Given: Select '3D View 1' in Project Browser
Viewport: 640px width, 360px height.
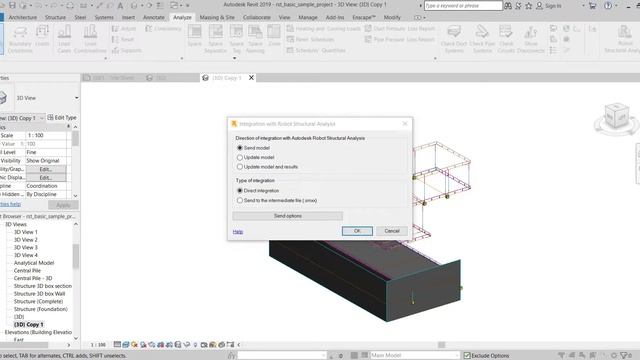Looking at the screenshot, I should tap(25, 232).
